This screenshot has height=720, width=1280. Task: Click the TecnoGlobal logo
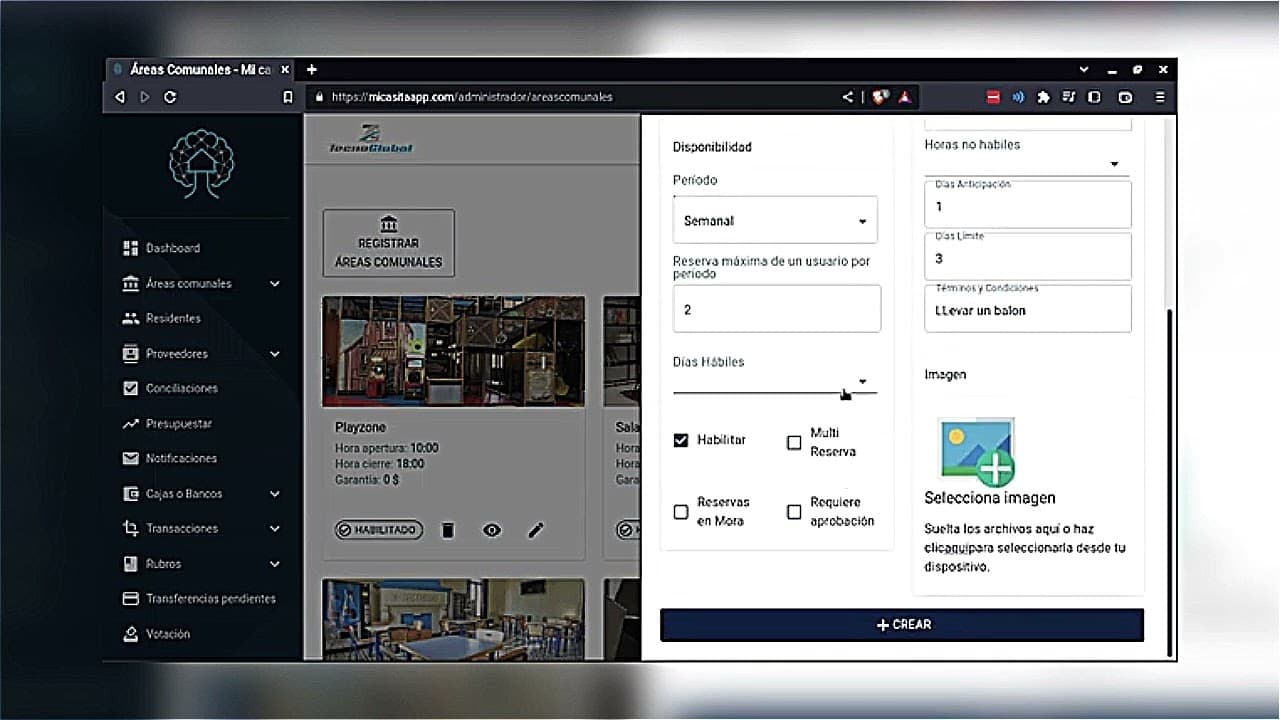pyautogui.click(x=371, y=139)
